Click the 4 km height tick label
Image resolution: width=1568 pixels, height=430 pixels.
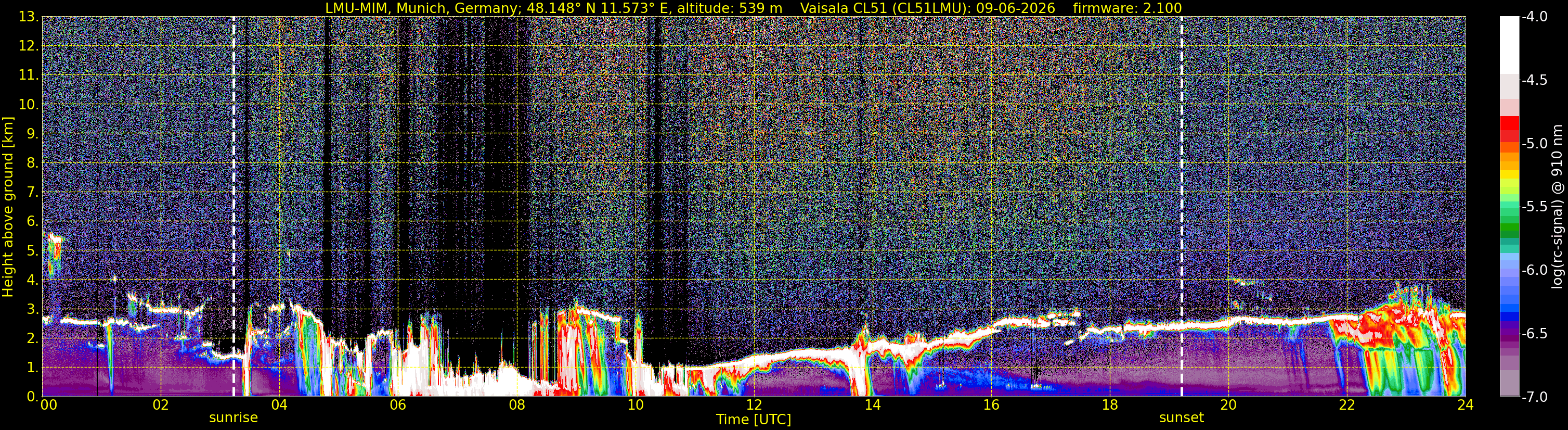(32, 280)
